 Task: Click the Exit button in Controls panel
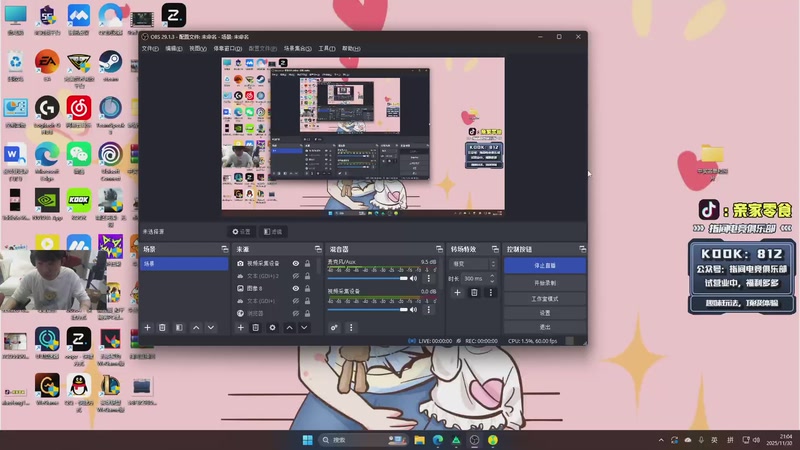pyautogui.click(x=545, y=327)
